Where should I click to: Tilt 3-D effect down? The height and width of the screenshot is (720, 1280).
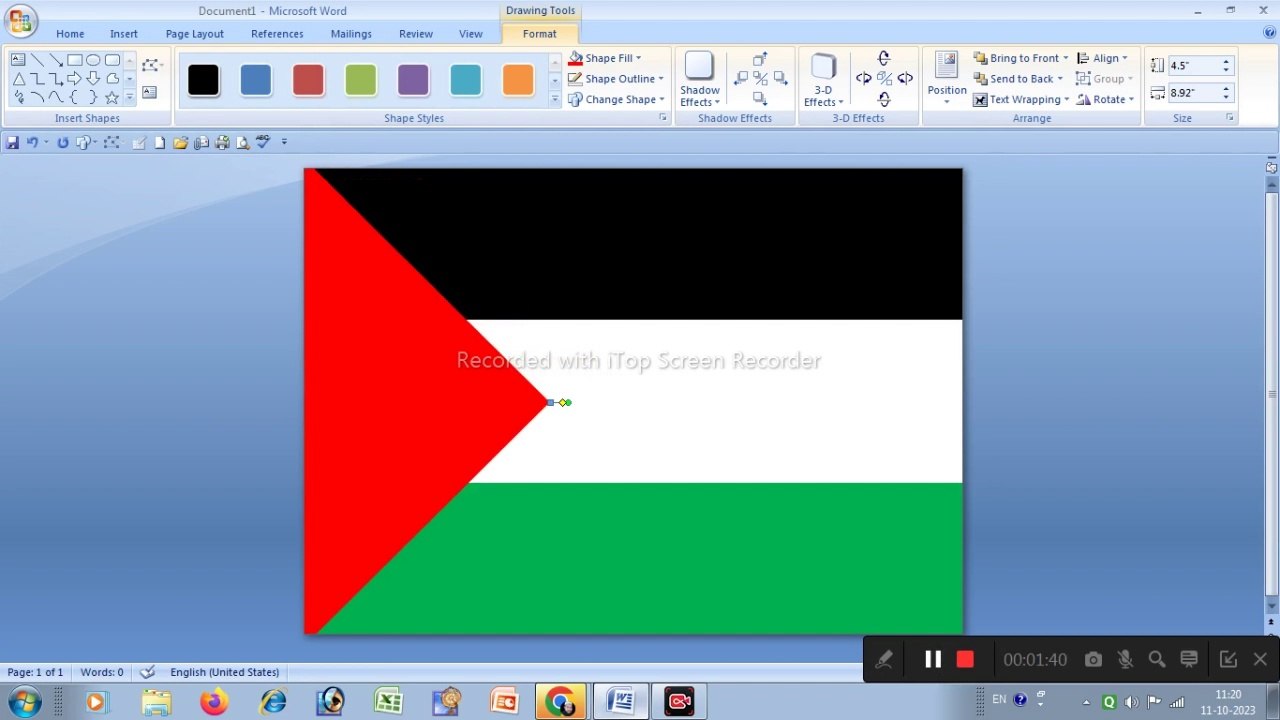884,99
